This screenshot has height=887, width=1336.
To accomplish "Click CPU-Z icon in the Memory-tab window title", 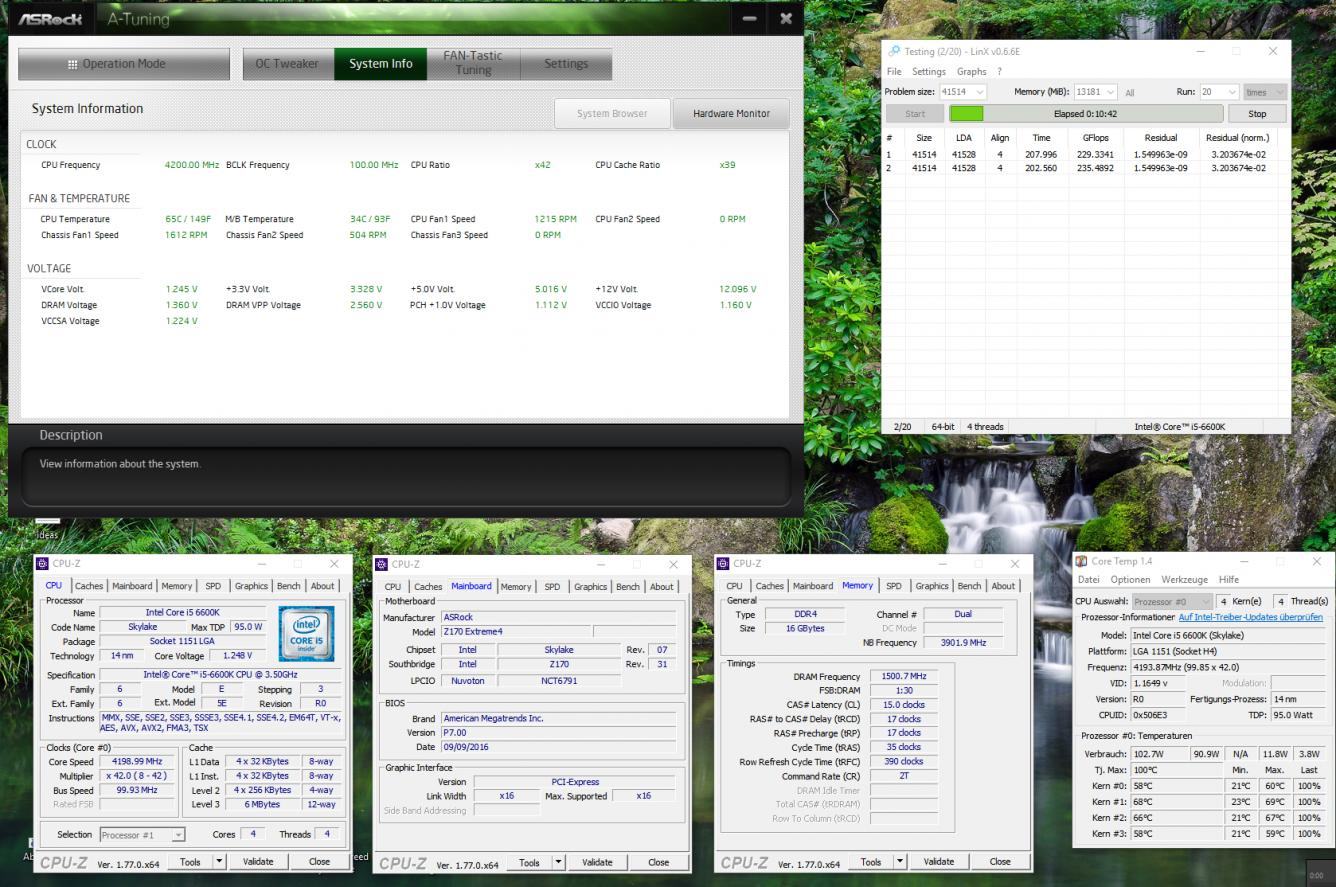I will 724,564.
